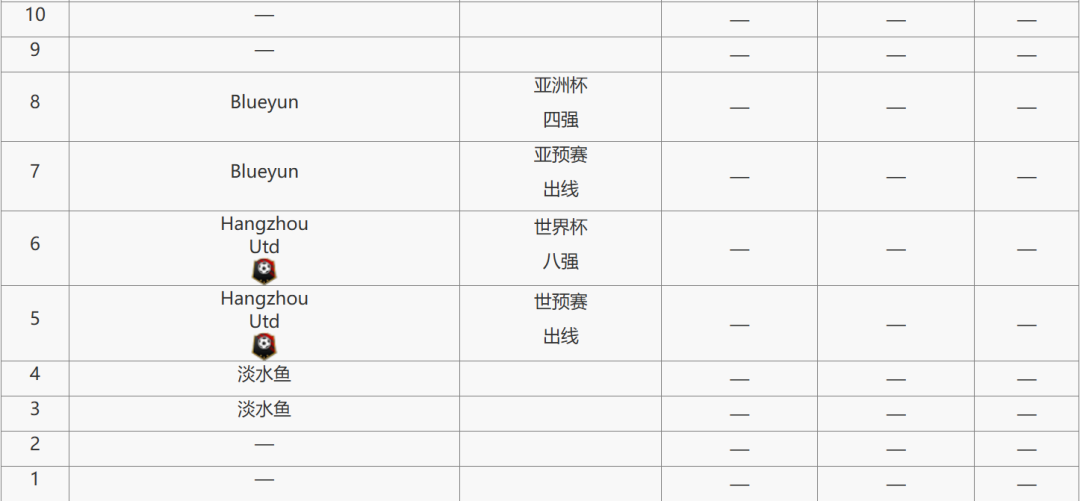Viewport: 1080px width, 501px height.
Task: Click 淡水鱼 in row 4
Action: click(264, 375)
